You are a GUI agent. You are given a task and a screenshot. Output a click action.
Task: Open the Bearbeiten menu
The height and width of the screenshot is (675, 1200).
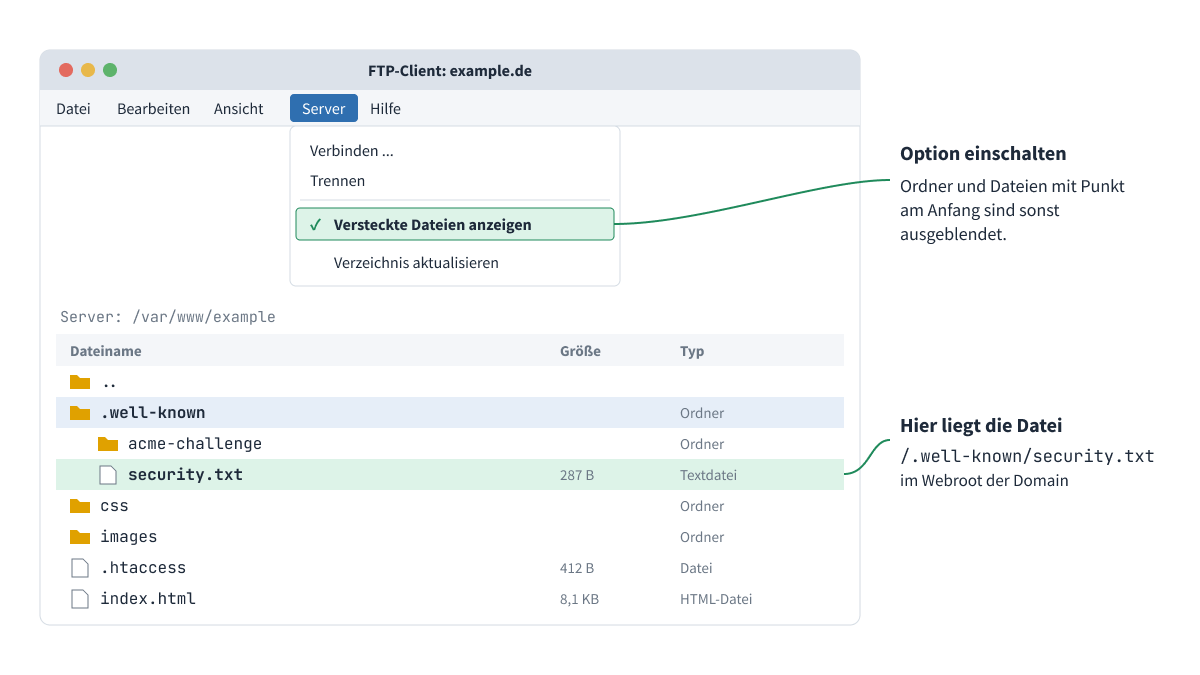coord(153,109)
